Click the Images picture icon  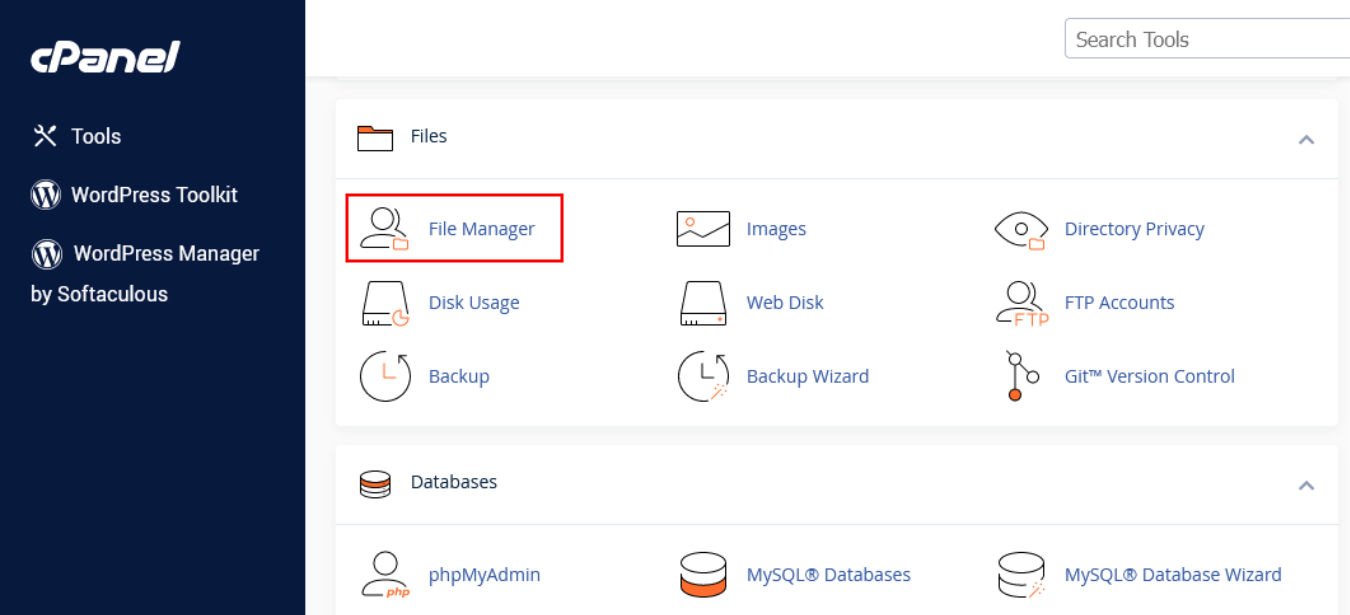pos(703,229)
